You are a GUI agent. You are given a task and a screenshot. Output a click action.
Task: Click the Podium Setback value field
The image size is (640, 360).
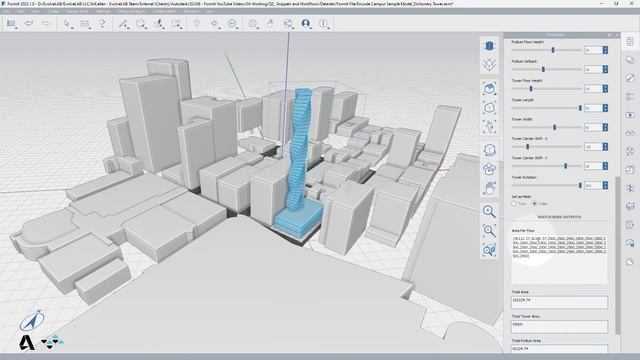(593, 69)
